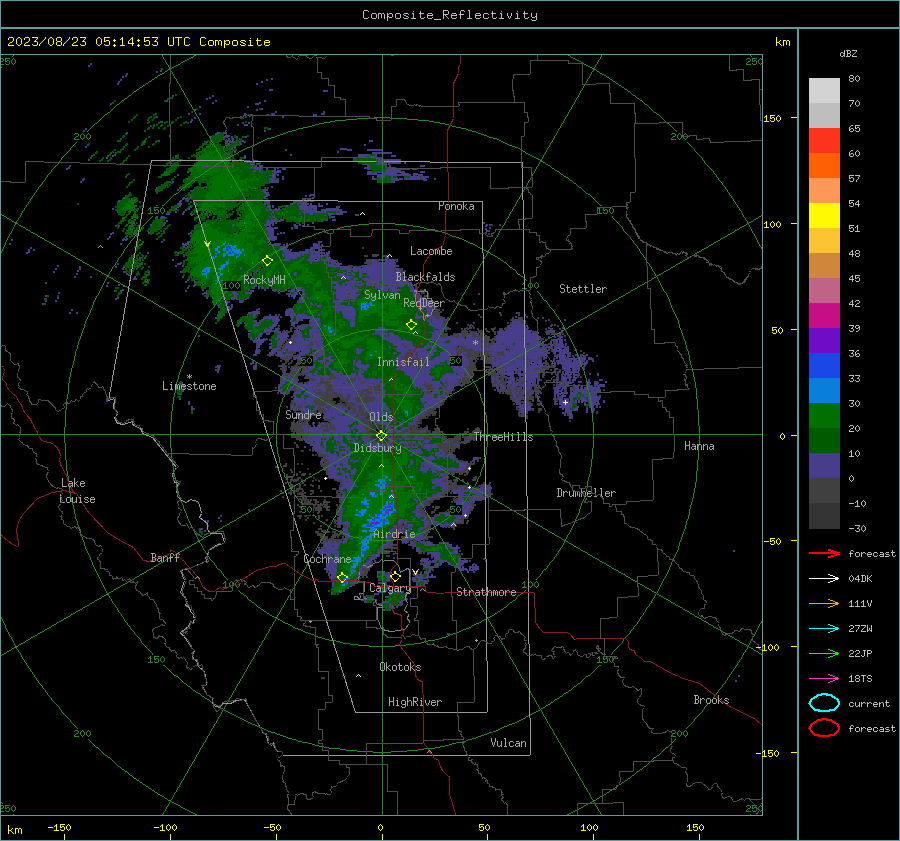Click the cyan current ellipse icon
900x841 pixels.
[x=824, y=703]
